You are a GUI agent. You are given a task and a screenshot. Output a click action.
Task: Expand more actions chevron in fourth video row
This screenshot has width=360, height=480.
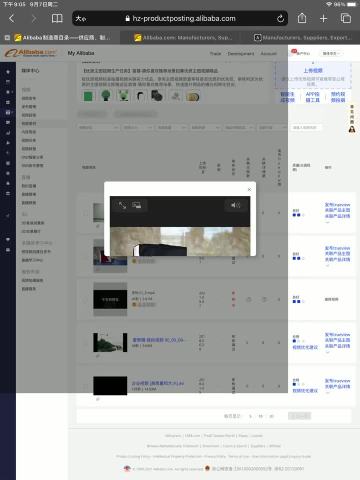point(328,352)
